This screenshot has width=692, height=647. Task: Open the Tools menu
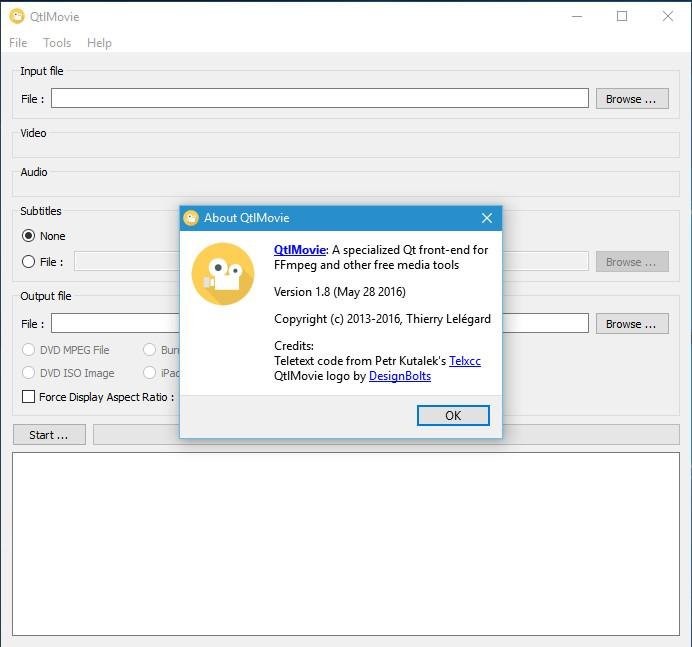pyautogui.click(x=57, y=43)
